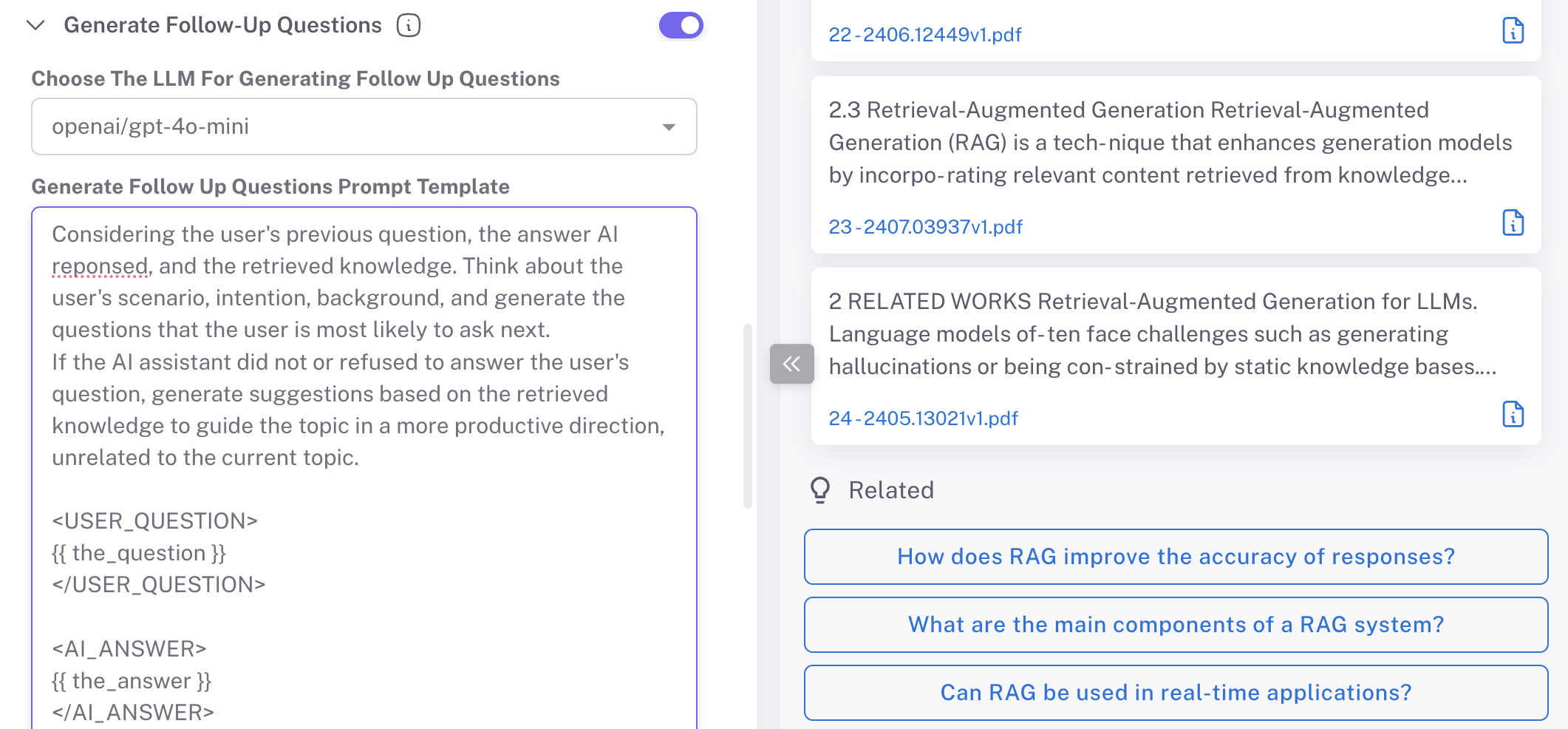The image size is (1568, 729).
Task: Select 'What are the main components' question
Action: [x=1176, y=625]
